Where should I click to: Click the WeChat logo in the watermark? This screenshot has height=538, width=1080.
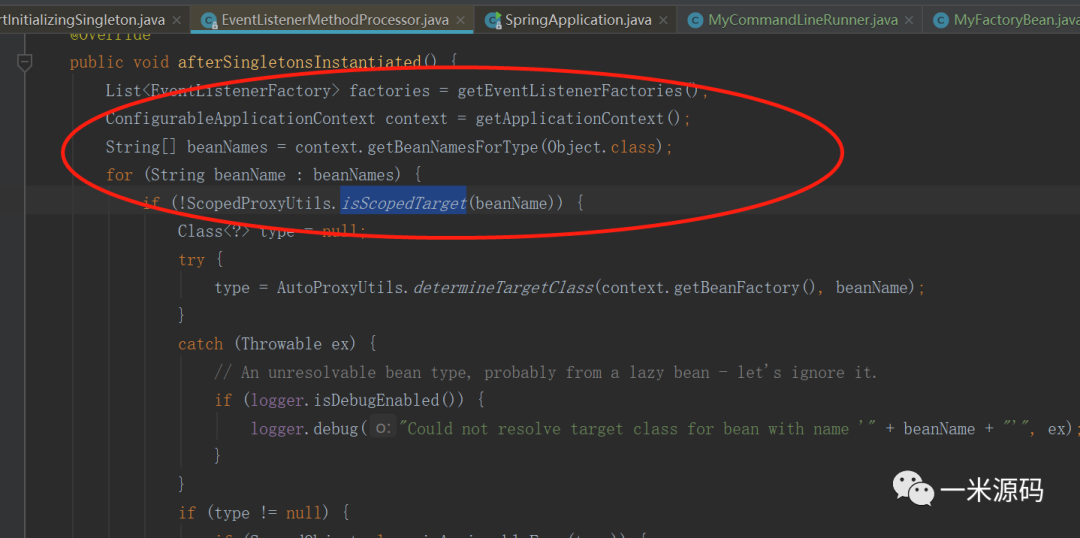(x=913, y=489)
